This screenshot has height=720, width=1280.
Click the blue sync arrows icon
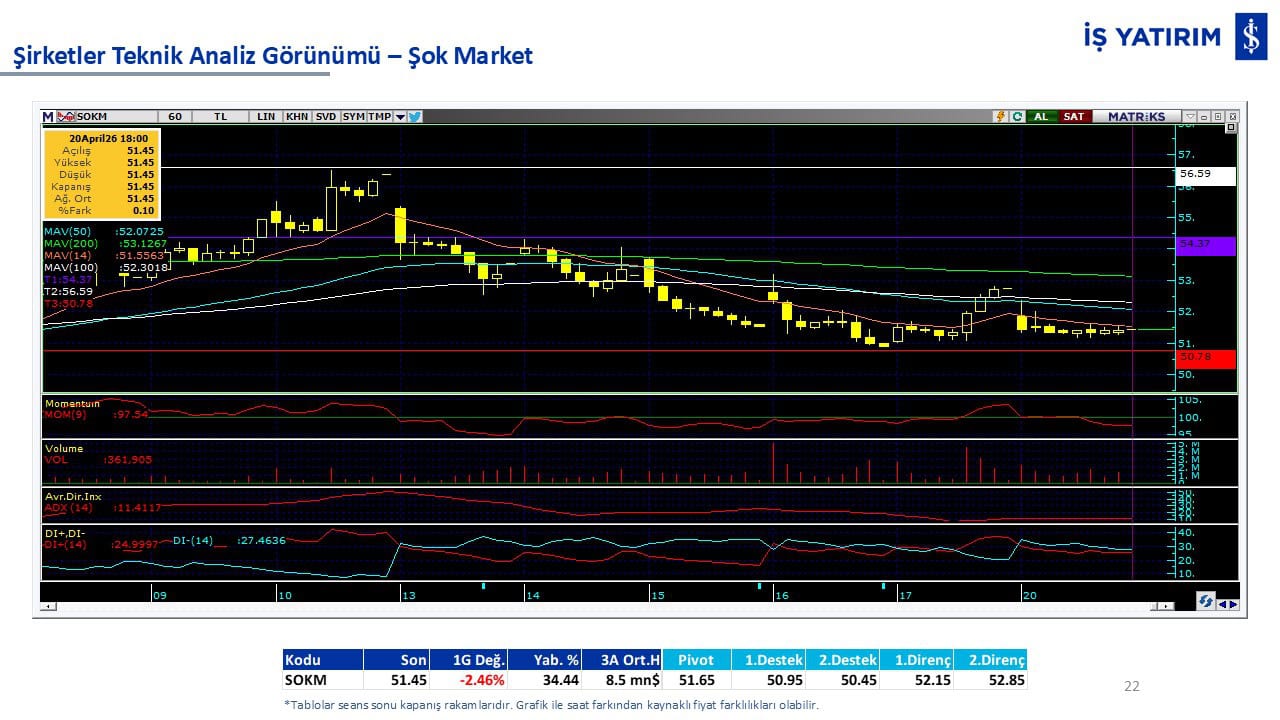pos(1206,602)
